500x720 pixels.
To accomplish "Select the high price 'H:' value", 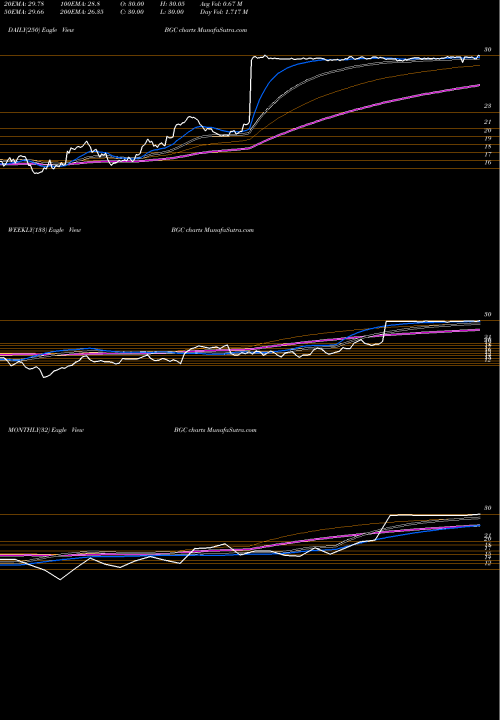I will [x=176, y=4].
